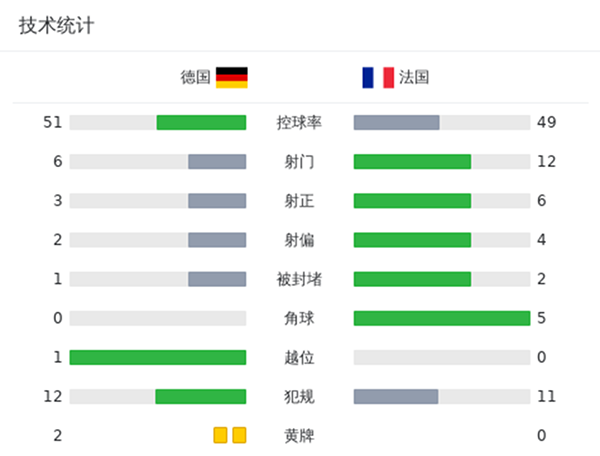
Task: Click the 被封堵 stat label
Action: [299, 279]
